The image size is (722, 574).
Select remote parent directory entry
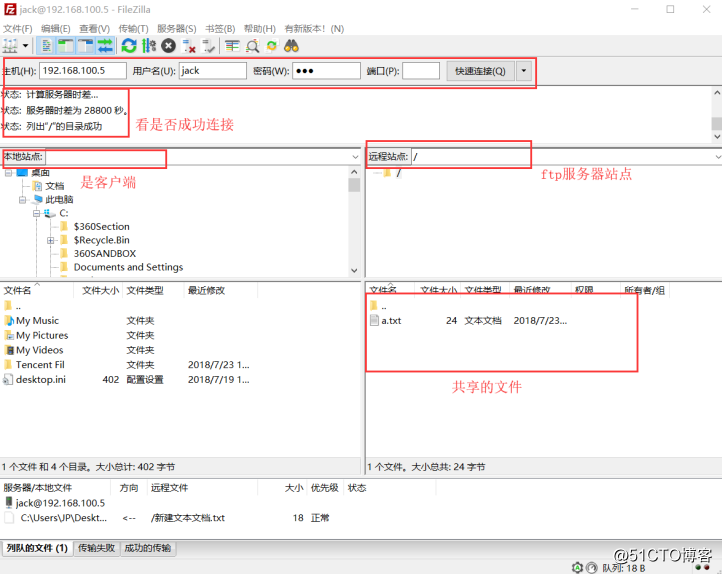pos(378,306)
